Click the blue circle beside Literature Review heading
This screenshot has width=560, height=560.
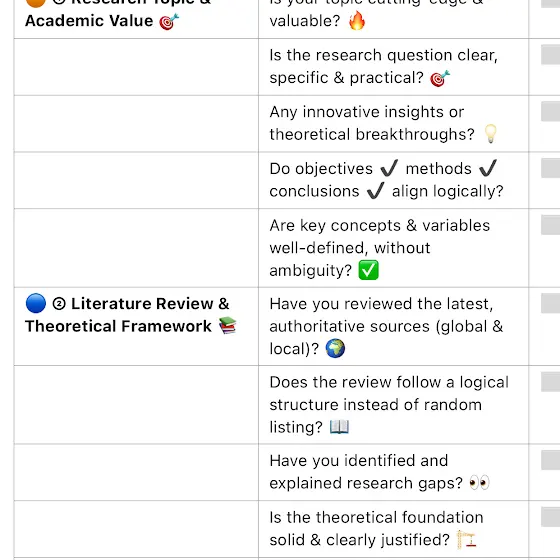36,303
